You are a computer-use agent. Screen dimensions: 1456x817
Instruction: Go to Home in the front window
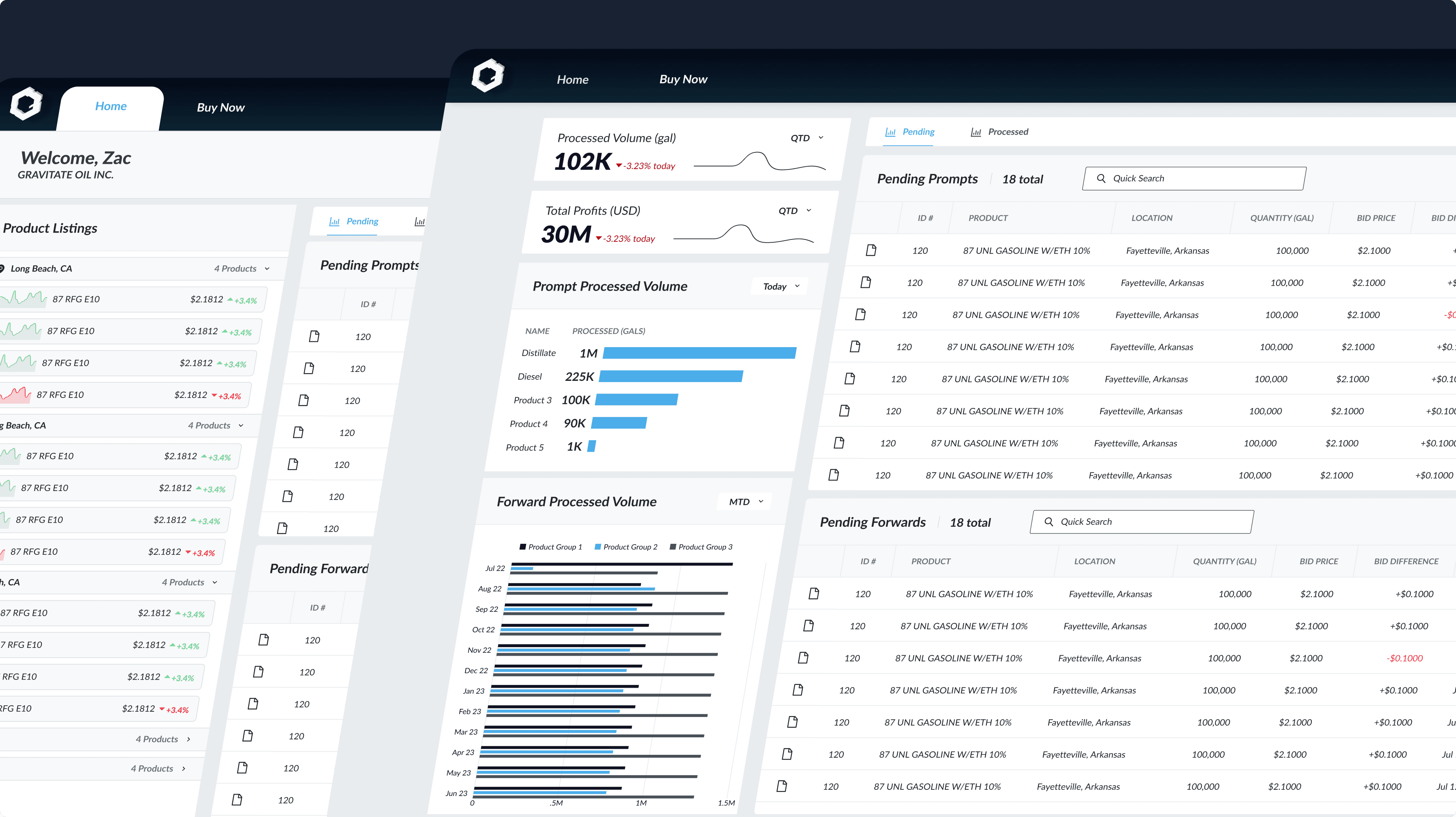[x=572, y=80]
